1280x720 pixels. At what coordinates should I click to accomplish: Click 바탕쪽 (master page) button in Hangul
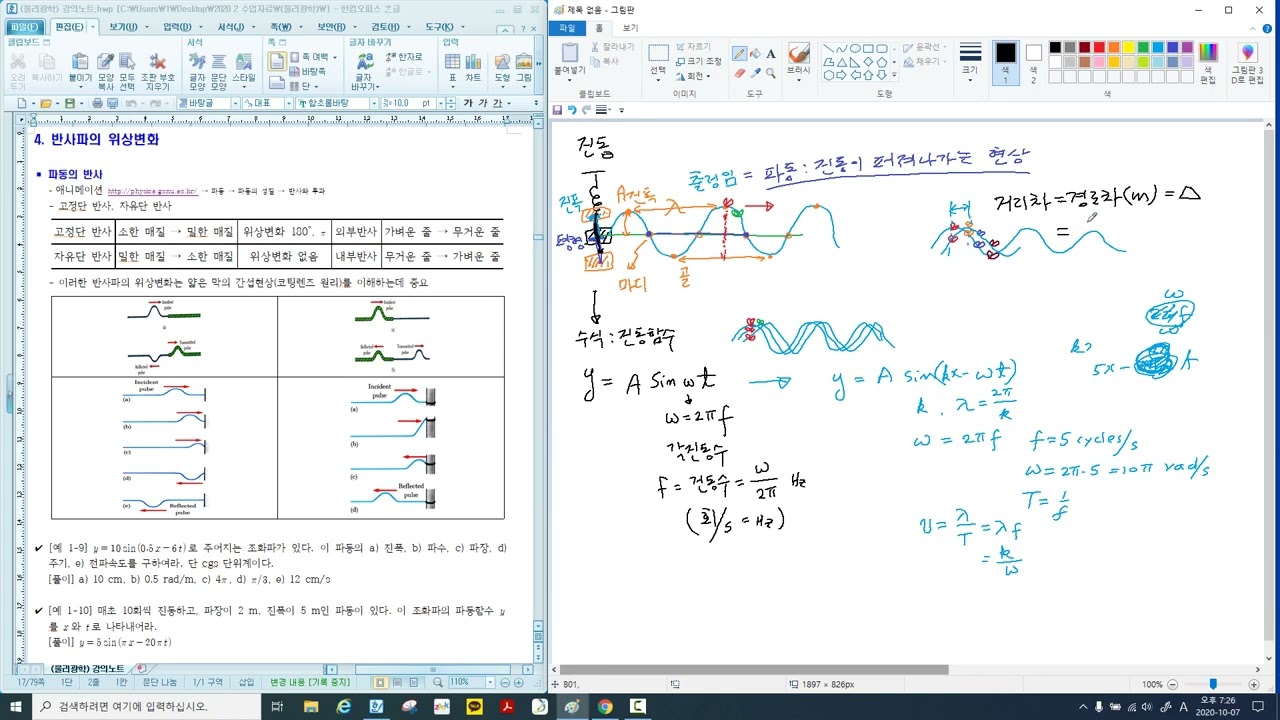pyautogui.click(x=308, y=72)
